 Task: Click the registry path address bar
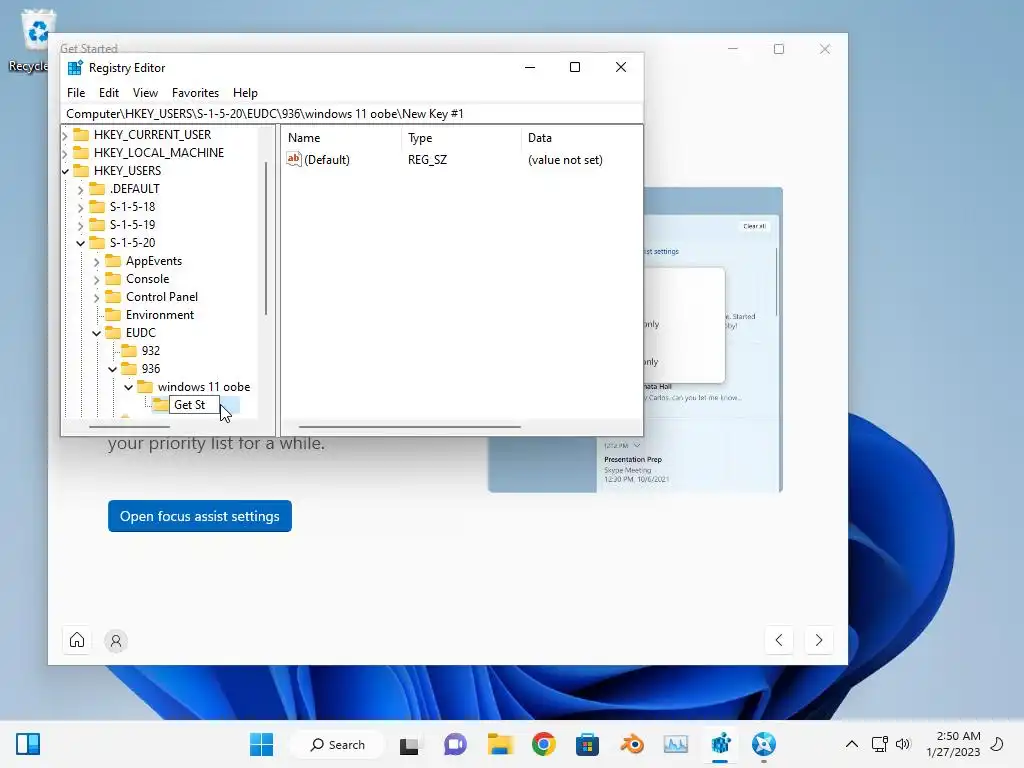[x=351, y=114]
